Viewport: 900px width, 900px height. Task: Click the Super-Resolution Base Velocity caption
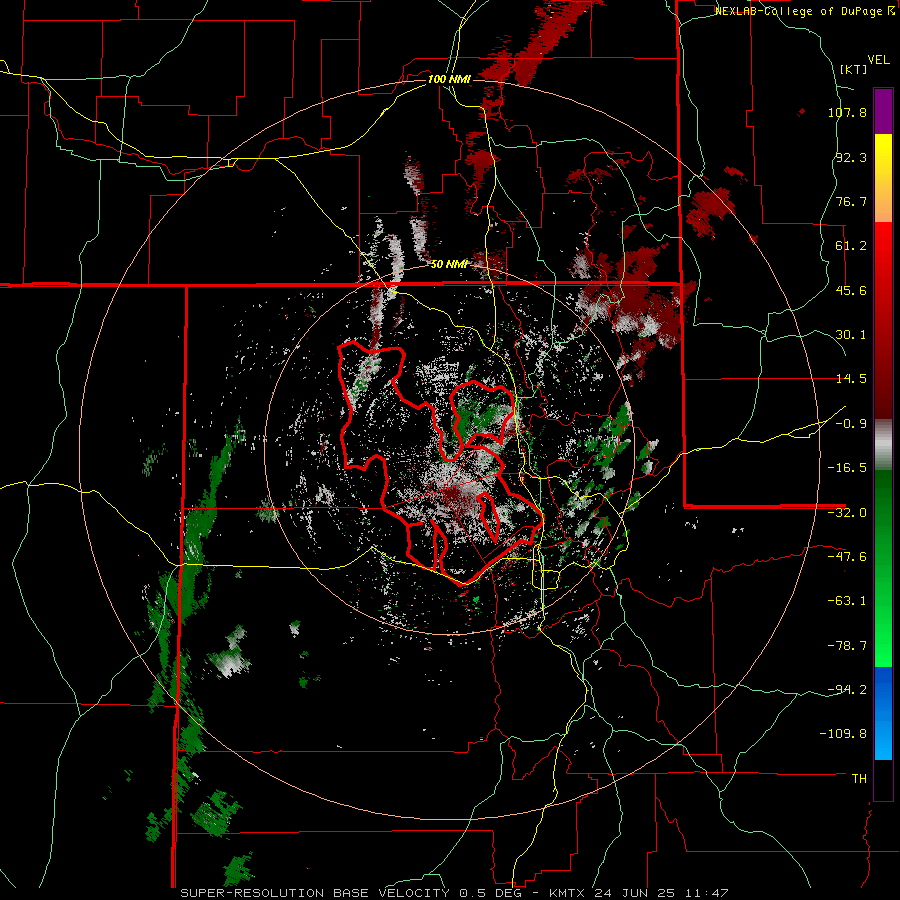click(454, 893)
